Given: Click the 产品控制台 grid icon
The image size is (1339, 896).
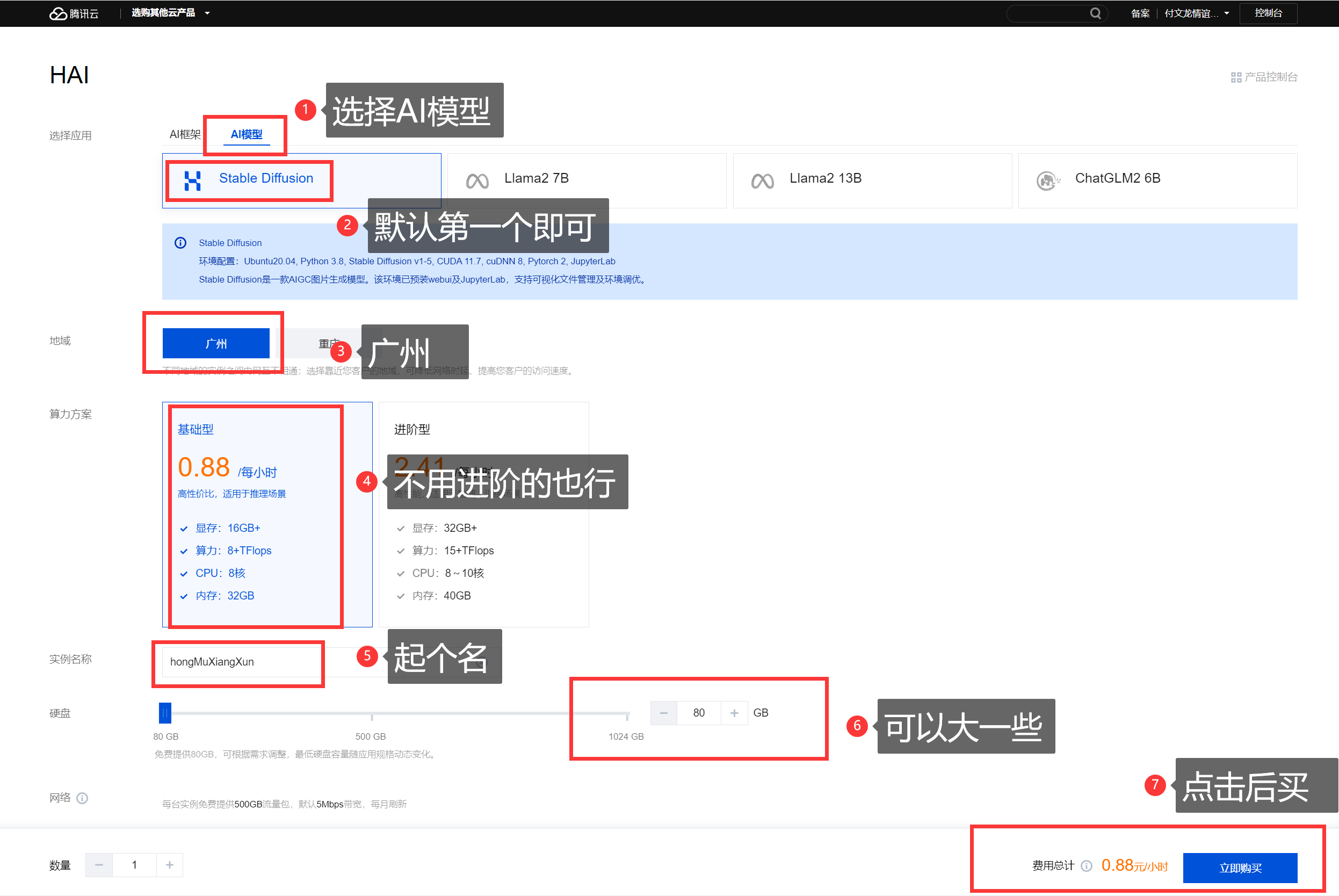Looking at the screenshot, I should tap(1235, 77).
